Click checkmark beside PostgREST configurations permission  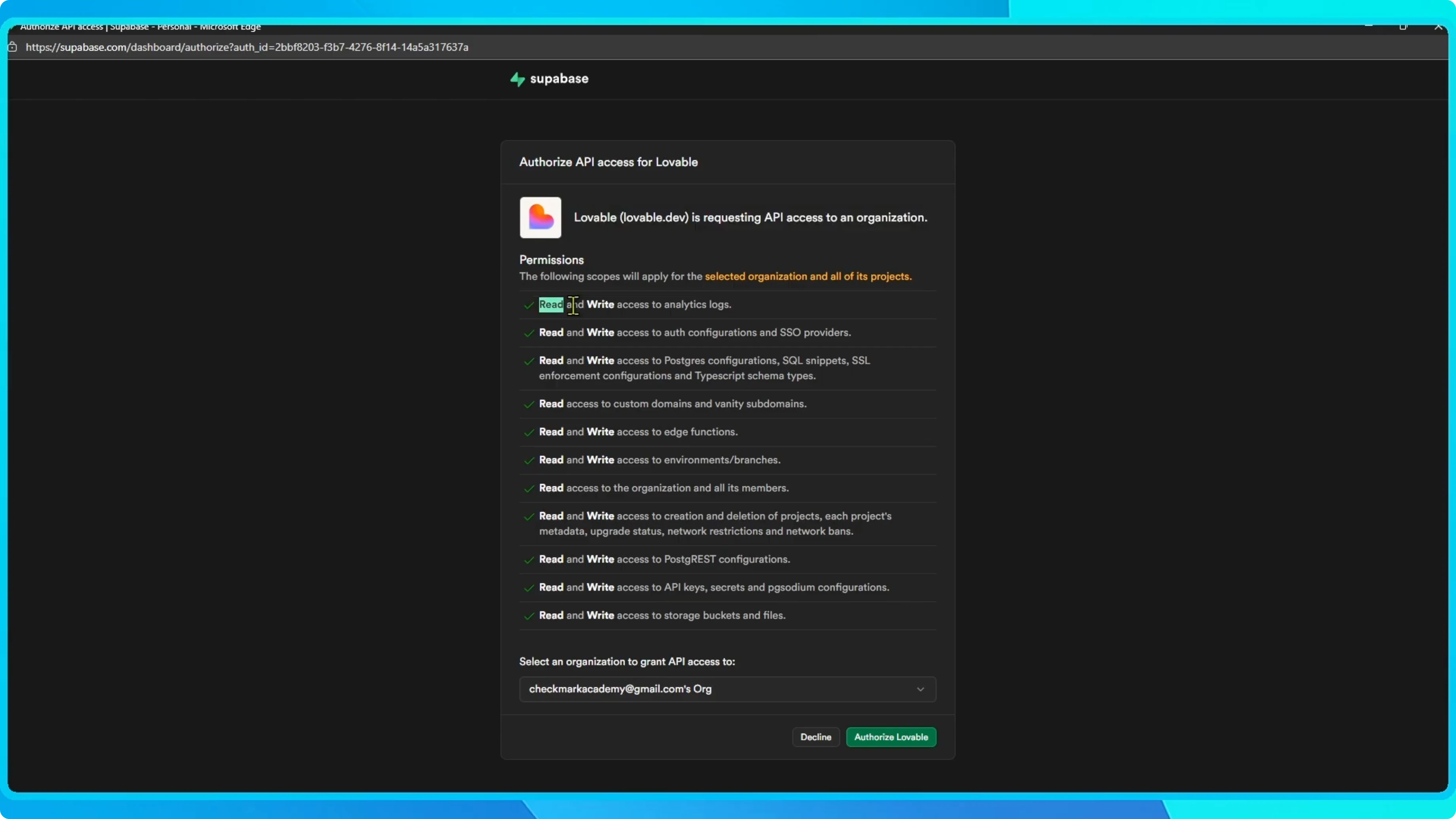[x=529, y=560]
